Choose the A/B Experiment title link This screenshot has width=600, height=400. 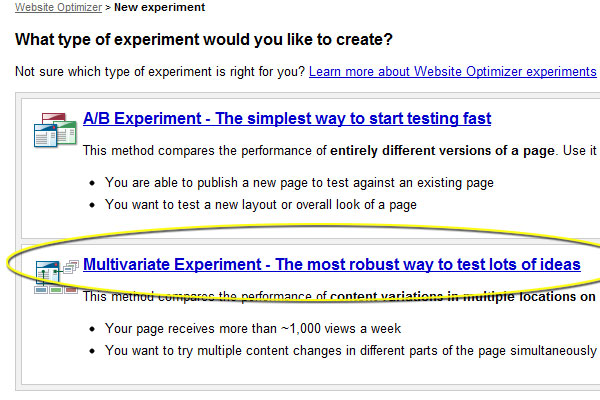(287, 119)
